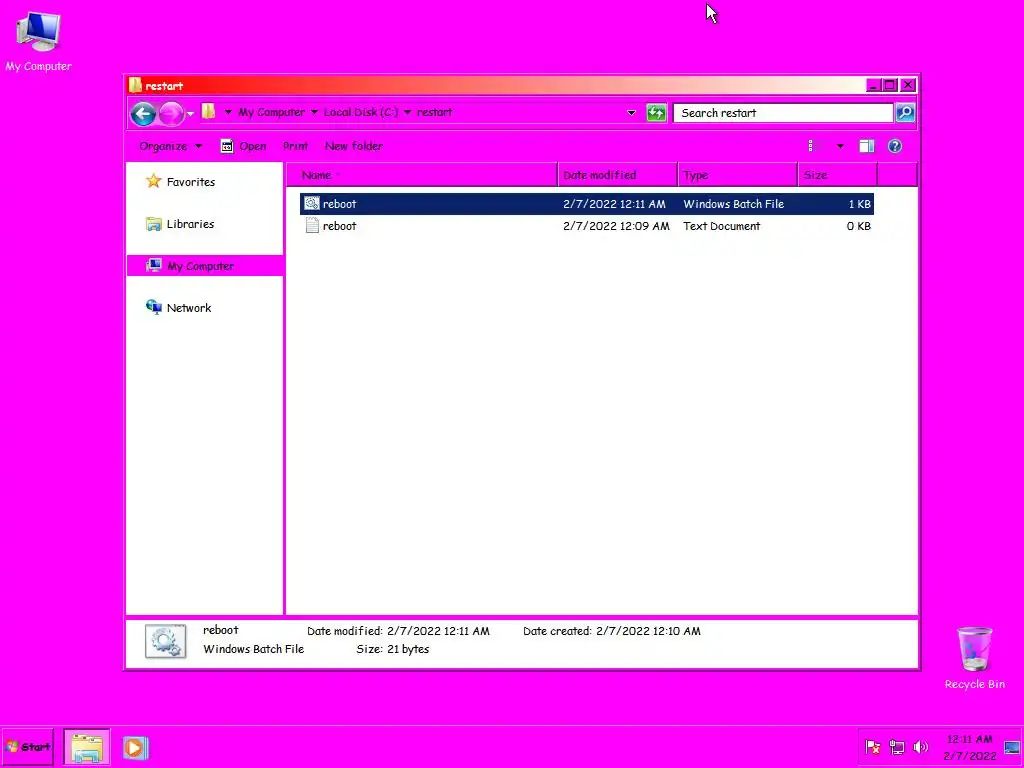Create a New folder

pos(353,146)
